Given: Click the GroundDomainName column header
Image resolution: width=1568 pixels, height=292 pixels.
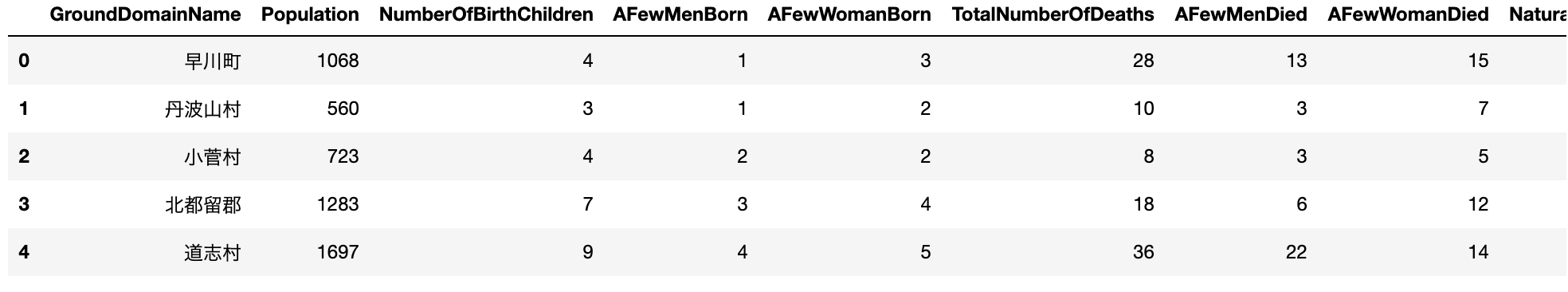Looking at the screenshot, I should 145,14.
